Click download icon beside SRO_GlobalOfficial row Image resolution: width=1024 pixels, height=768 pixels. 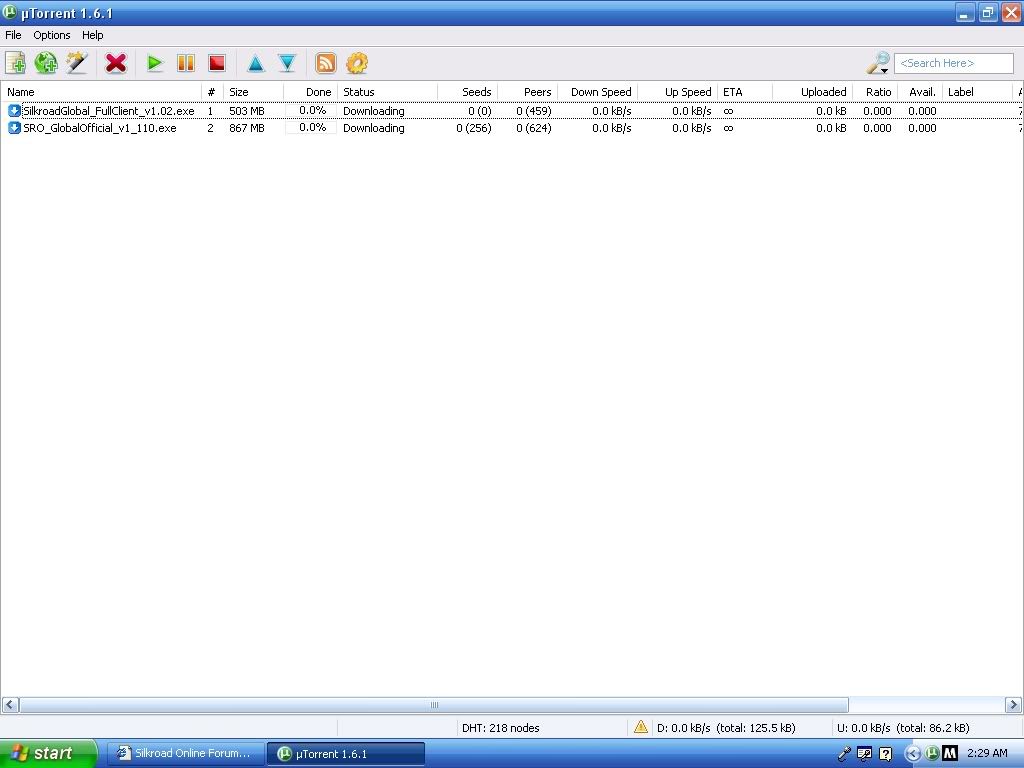tap(14, 128)
